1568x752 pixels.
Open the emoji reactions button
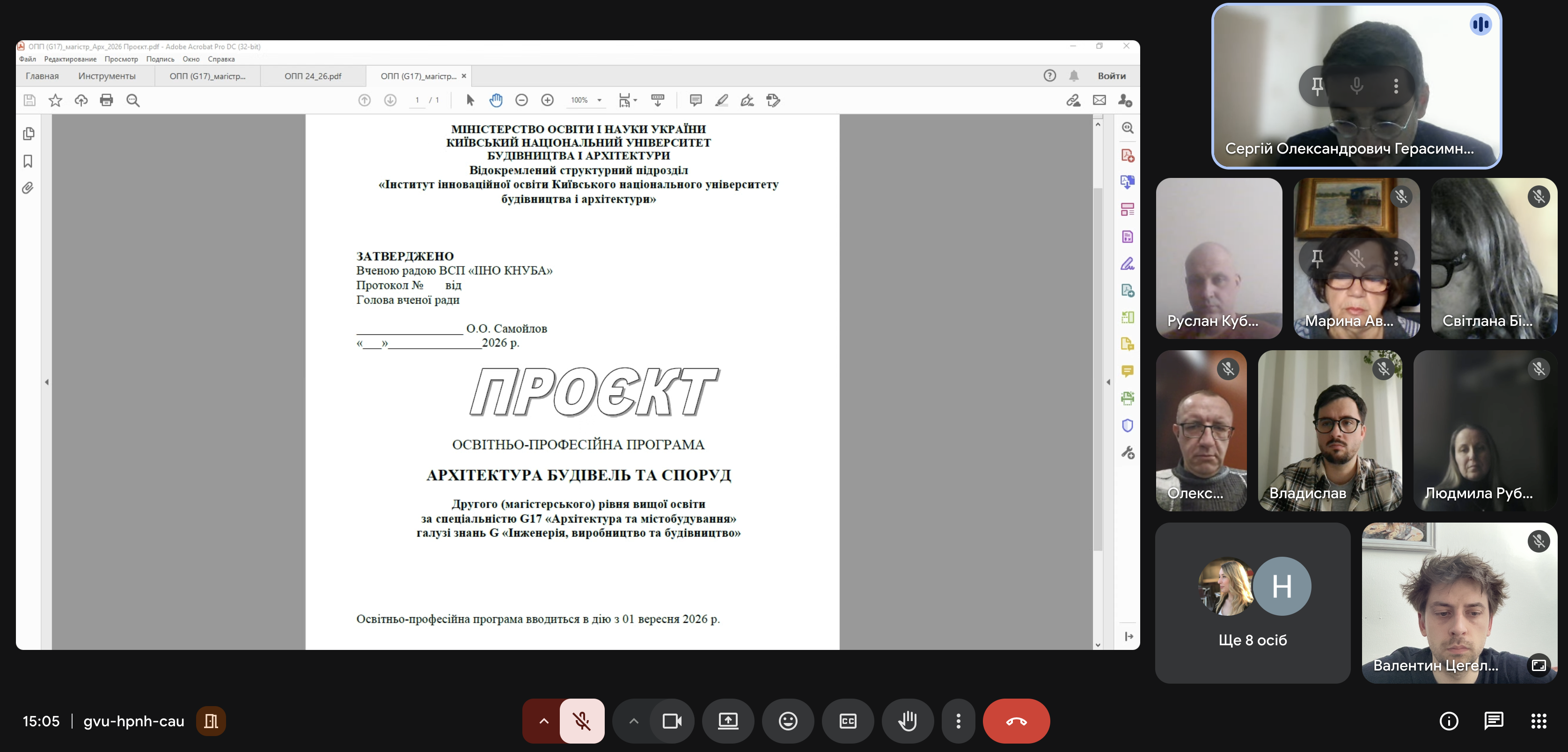[788, 721]
